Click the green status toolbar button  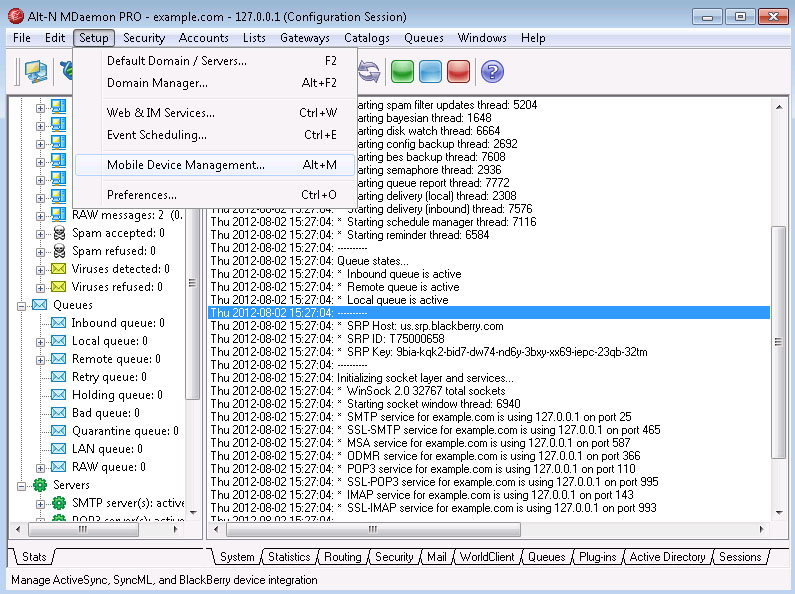tap(402, 71)
